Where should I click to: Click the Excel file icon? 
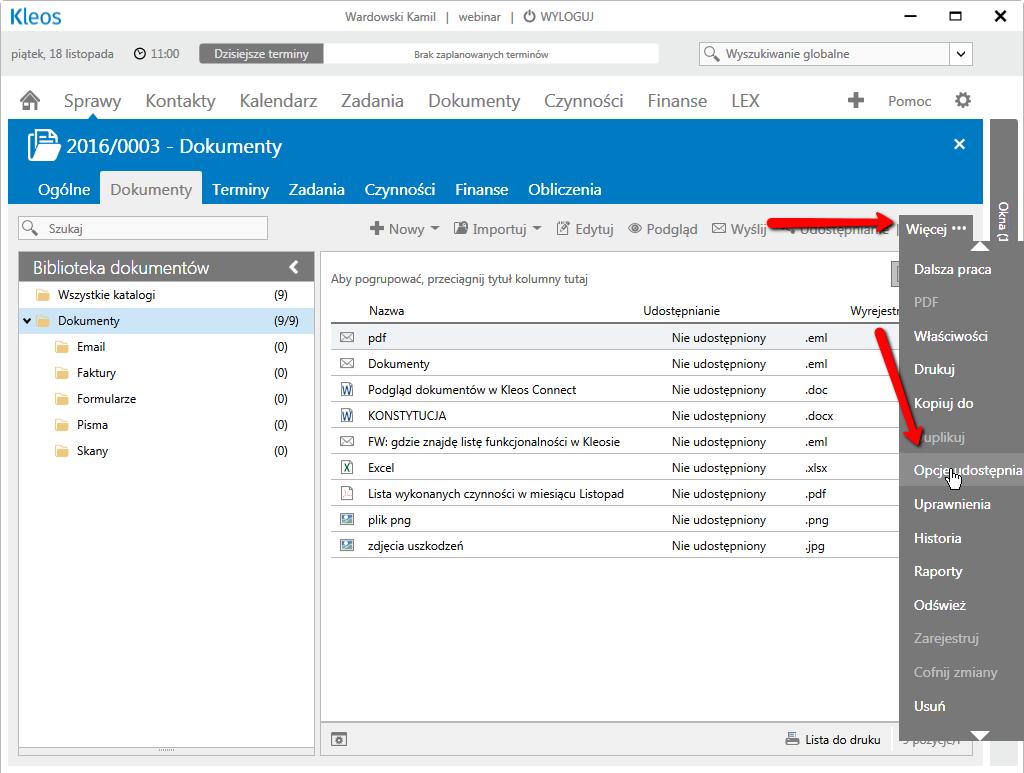(347, 467)
